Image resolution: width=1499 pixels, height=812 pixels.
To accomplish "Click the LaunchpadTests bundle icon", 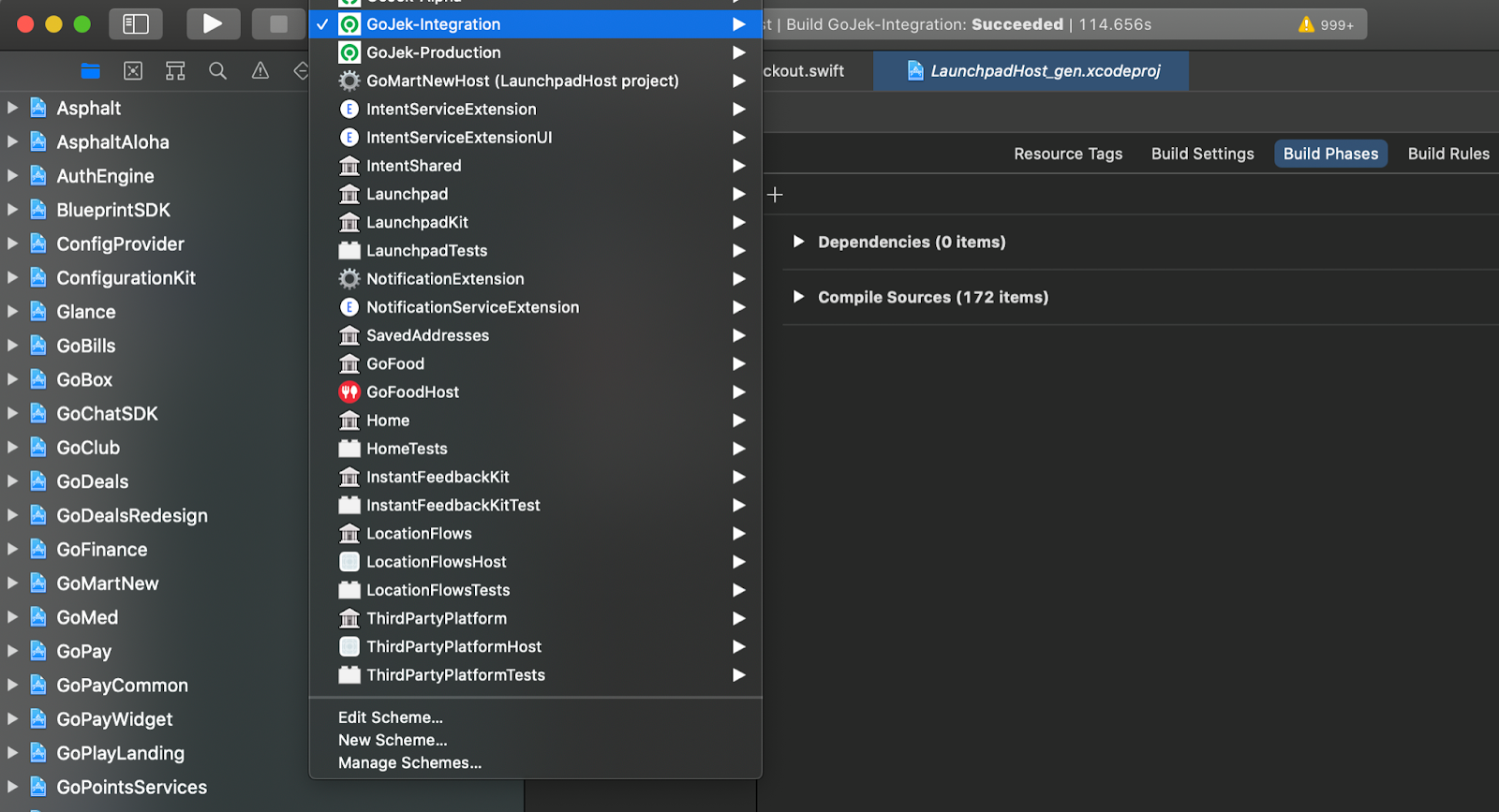I will tap(349, 251).
